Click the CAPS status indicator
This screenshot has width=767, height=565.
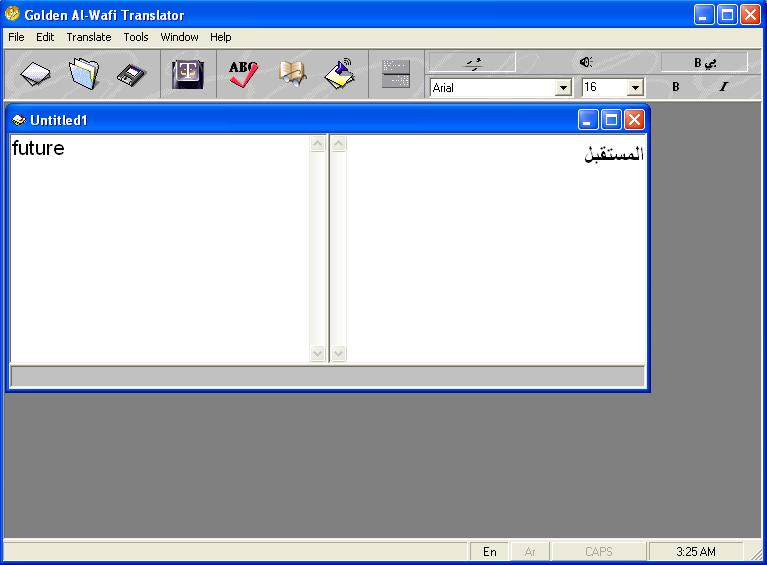coord(599,552)
